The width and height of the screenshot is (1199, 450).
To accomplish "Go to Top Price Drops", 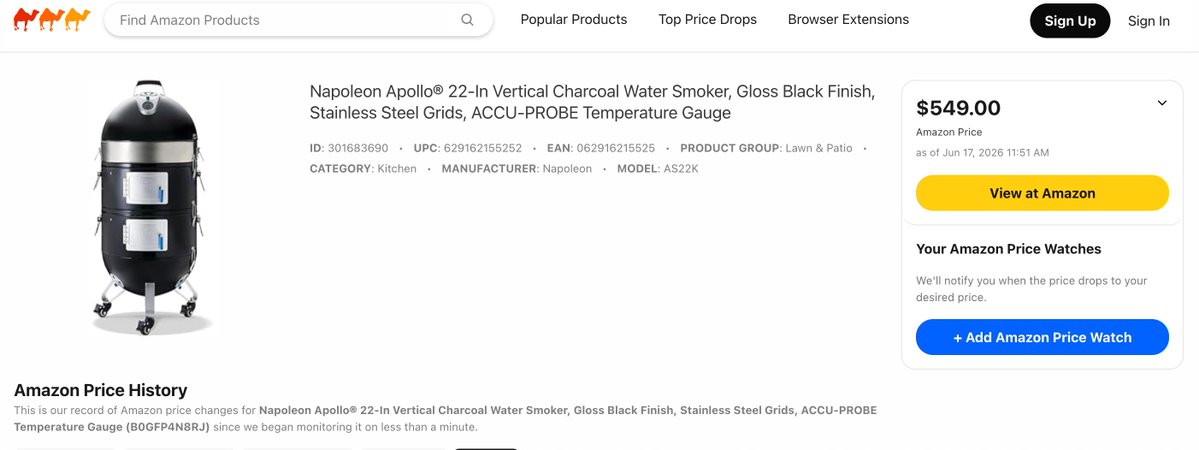I will pyautogui.click(x=707, y=20).
